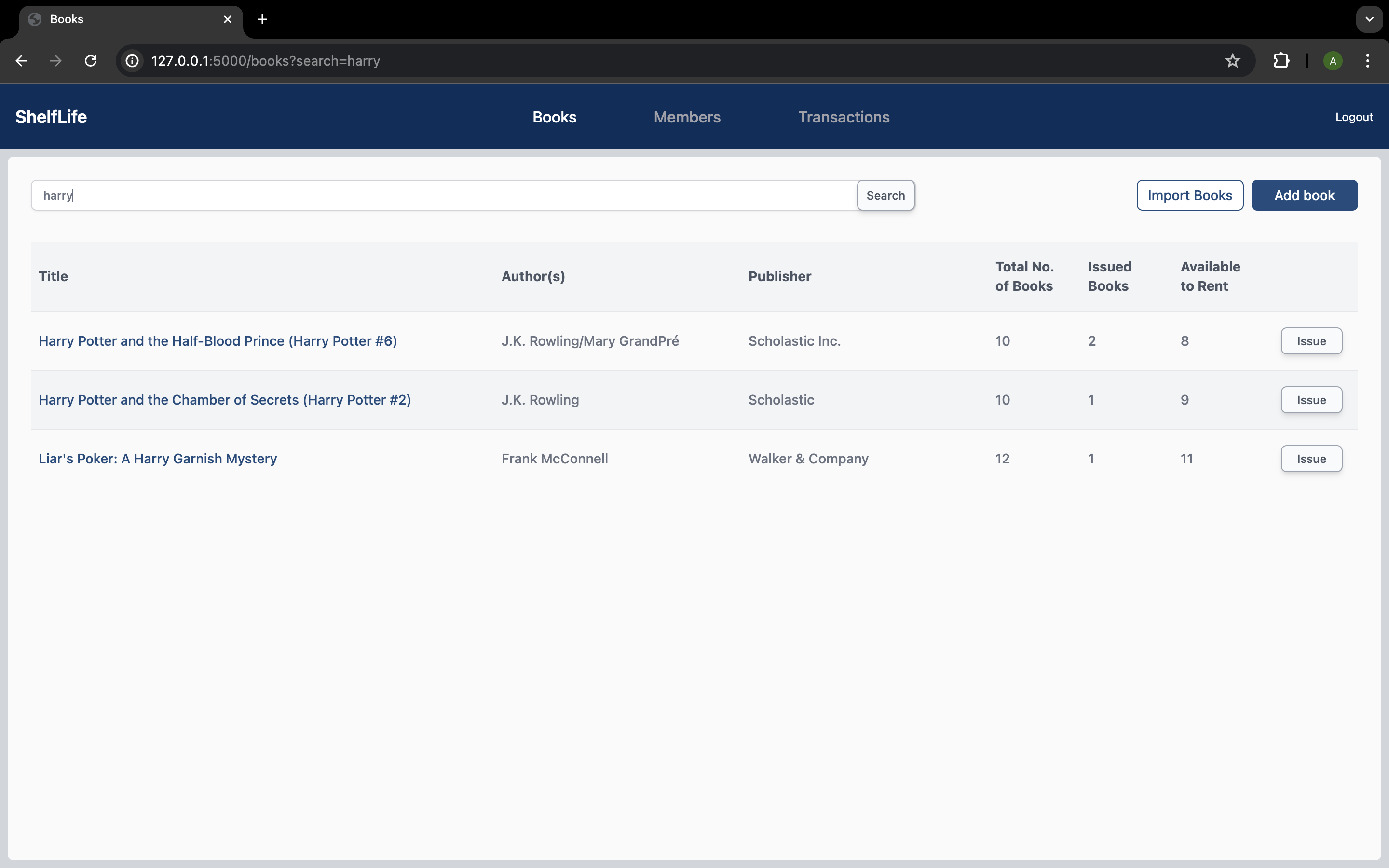Image resolution: width=1389 pixels, height=868 pixels.
Task: Click the Available to Rent header
Action: tap(1210, 276)
